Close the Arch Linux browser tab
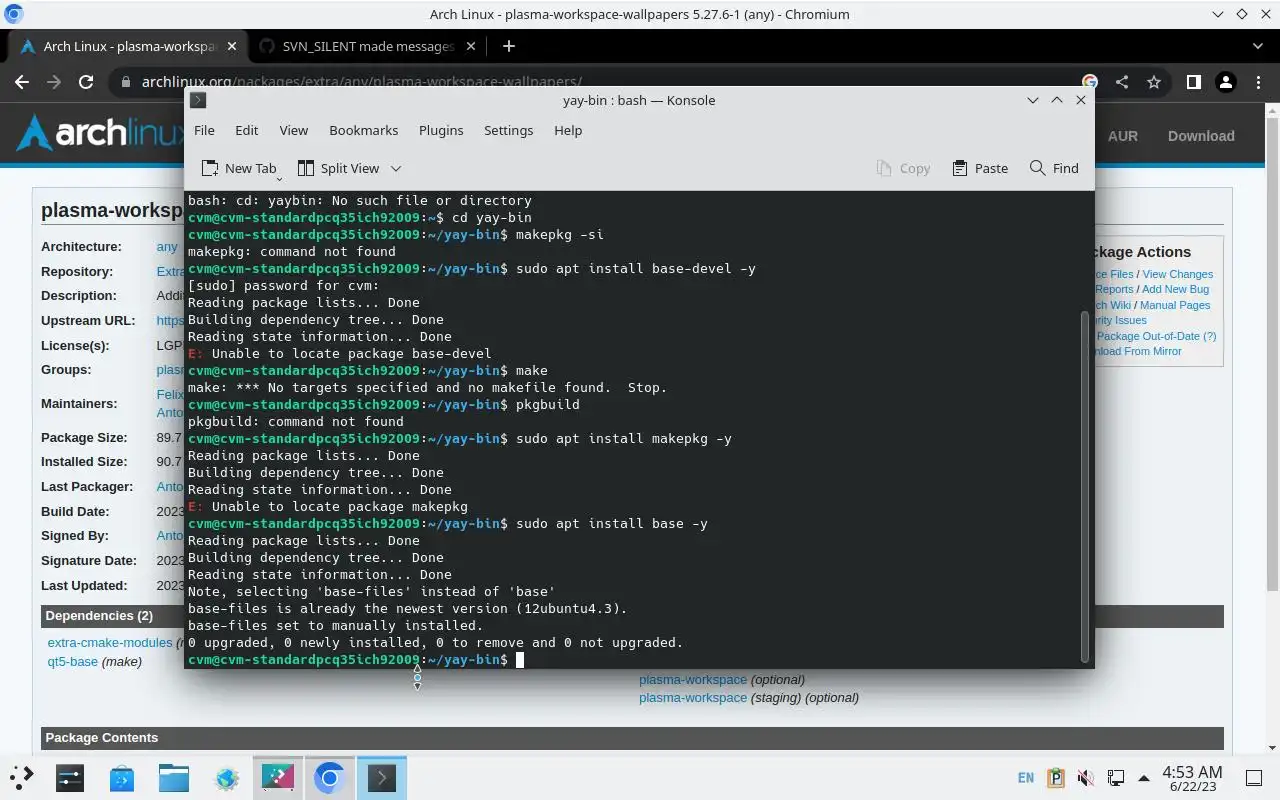Image resolution: width=1280 pixels, height=800 pixels. point(233,46)
